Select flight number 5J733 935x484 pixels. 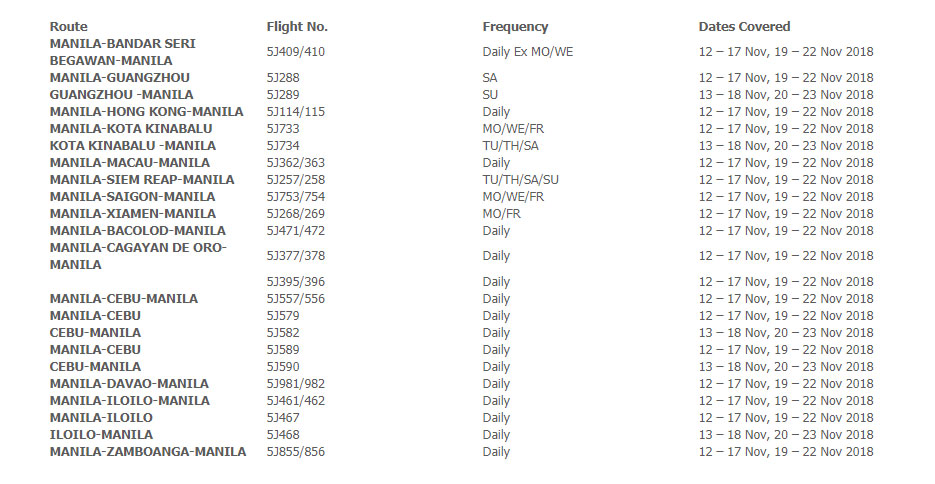coord(283,129)
